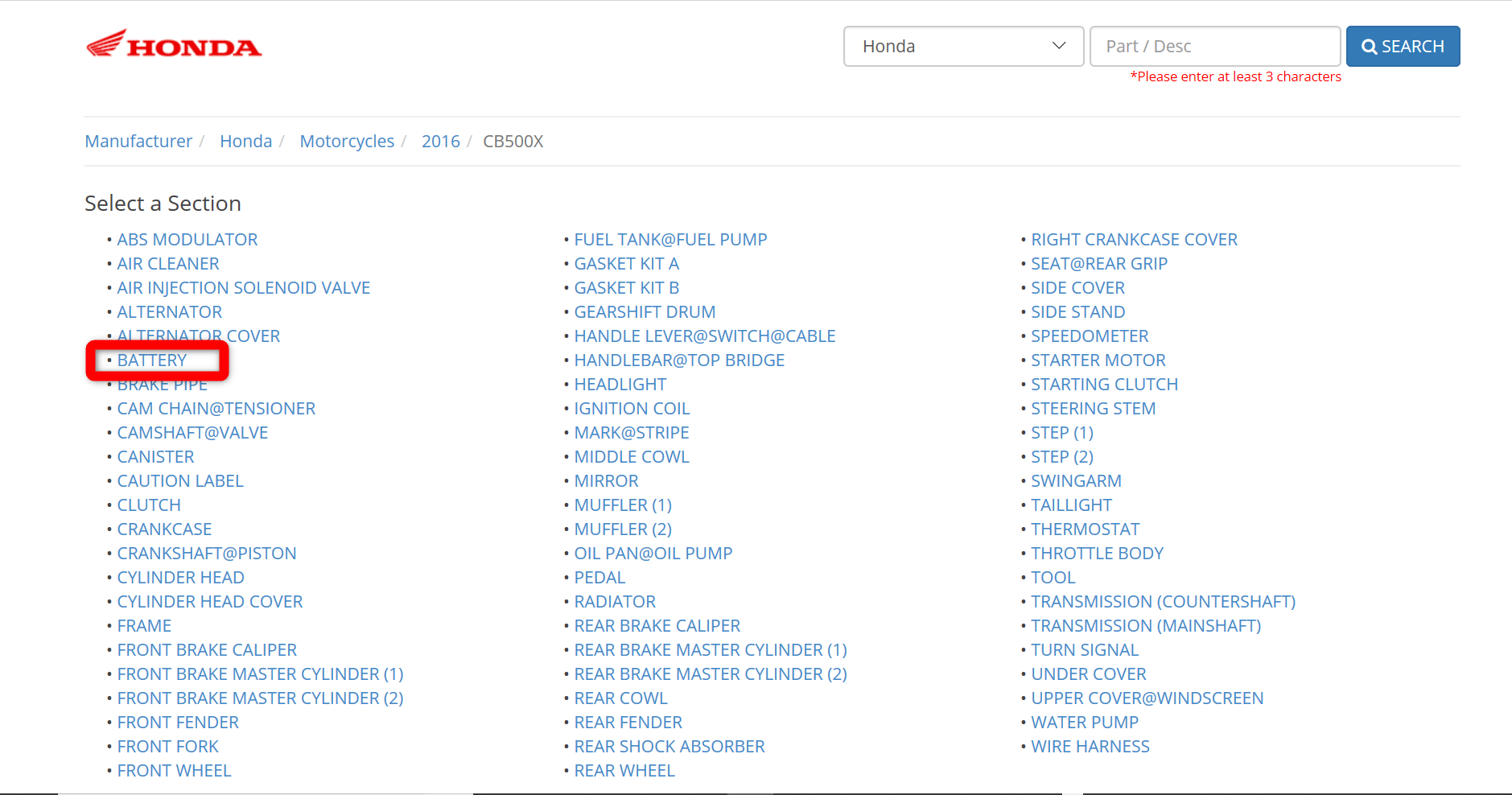
Task: Select TRANSMISSION (COUNTERSHAFT) section
Action: 1164,602
